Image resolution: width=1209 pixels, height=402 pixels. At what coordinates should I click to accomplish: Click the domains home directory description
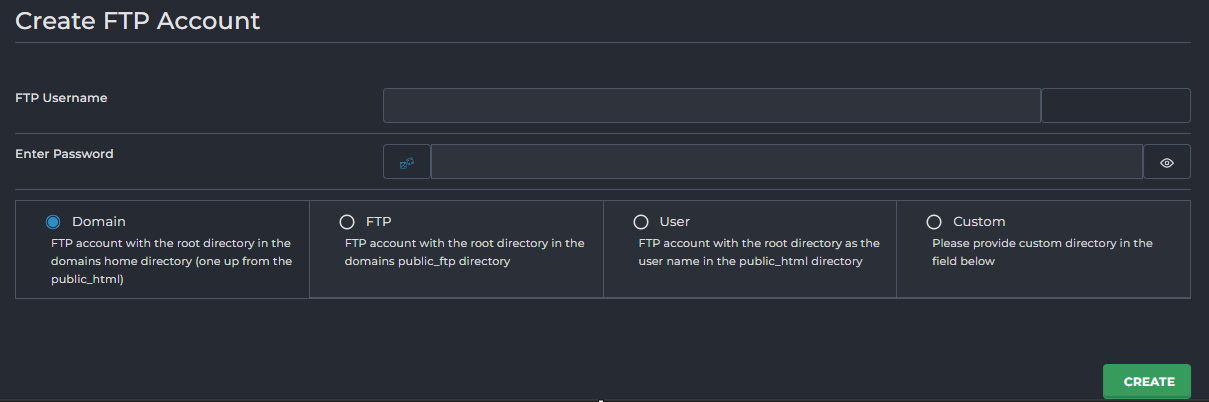171,261
